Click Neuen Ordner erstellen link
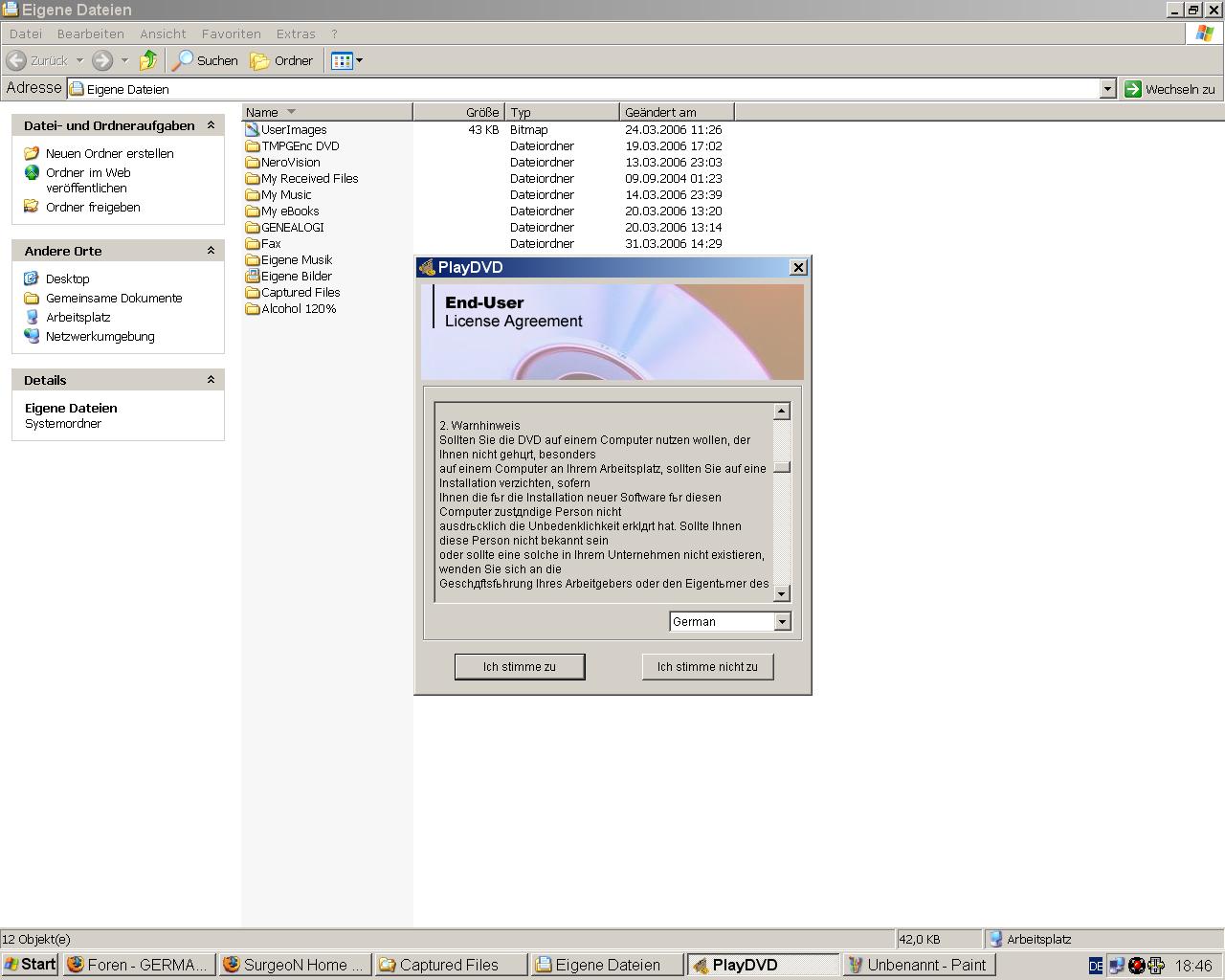Image resolution: width=1225 pixels, height=980 pixels. point(109,153)
